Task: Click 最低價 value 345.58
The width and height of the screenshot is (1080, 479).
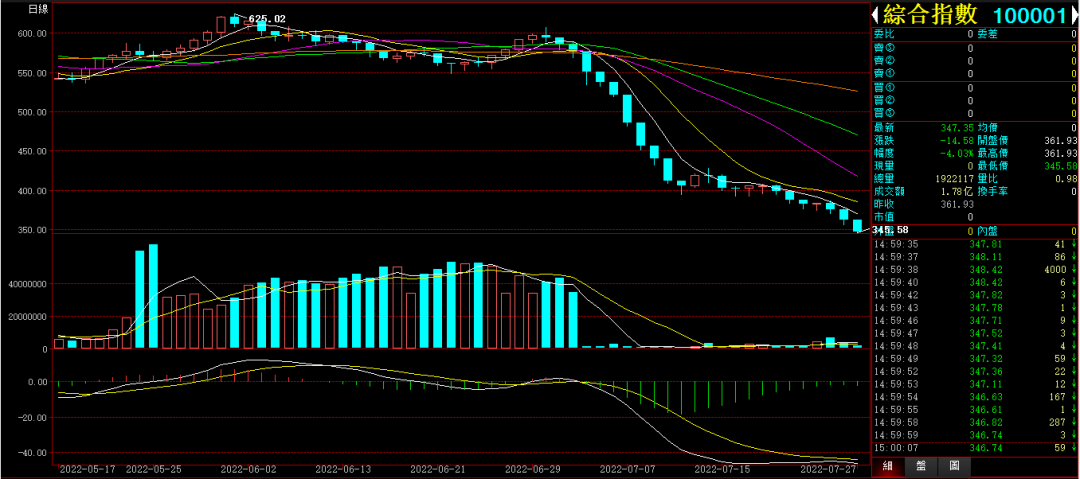Action: (x=1059, y=165)
